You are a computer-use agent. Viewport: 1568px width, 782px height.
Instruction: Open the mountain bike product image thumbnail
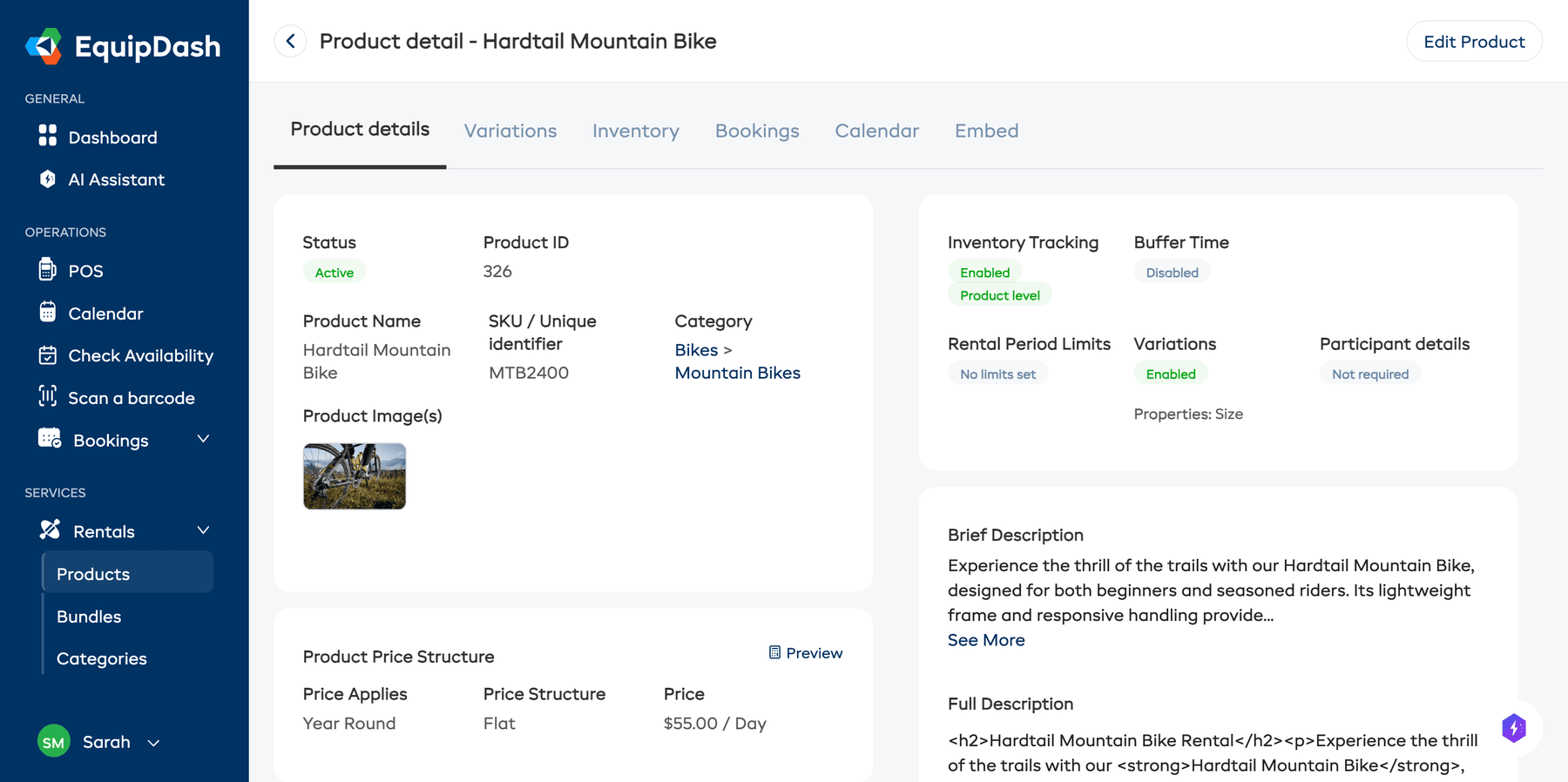pyautogui.click(x=355, y=475)
